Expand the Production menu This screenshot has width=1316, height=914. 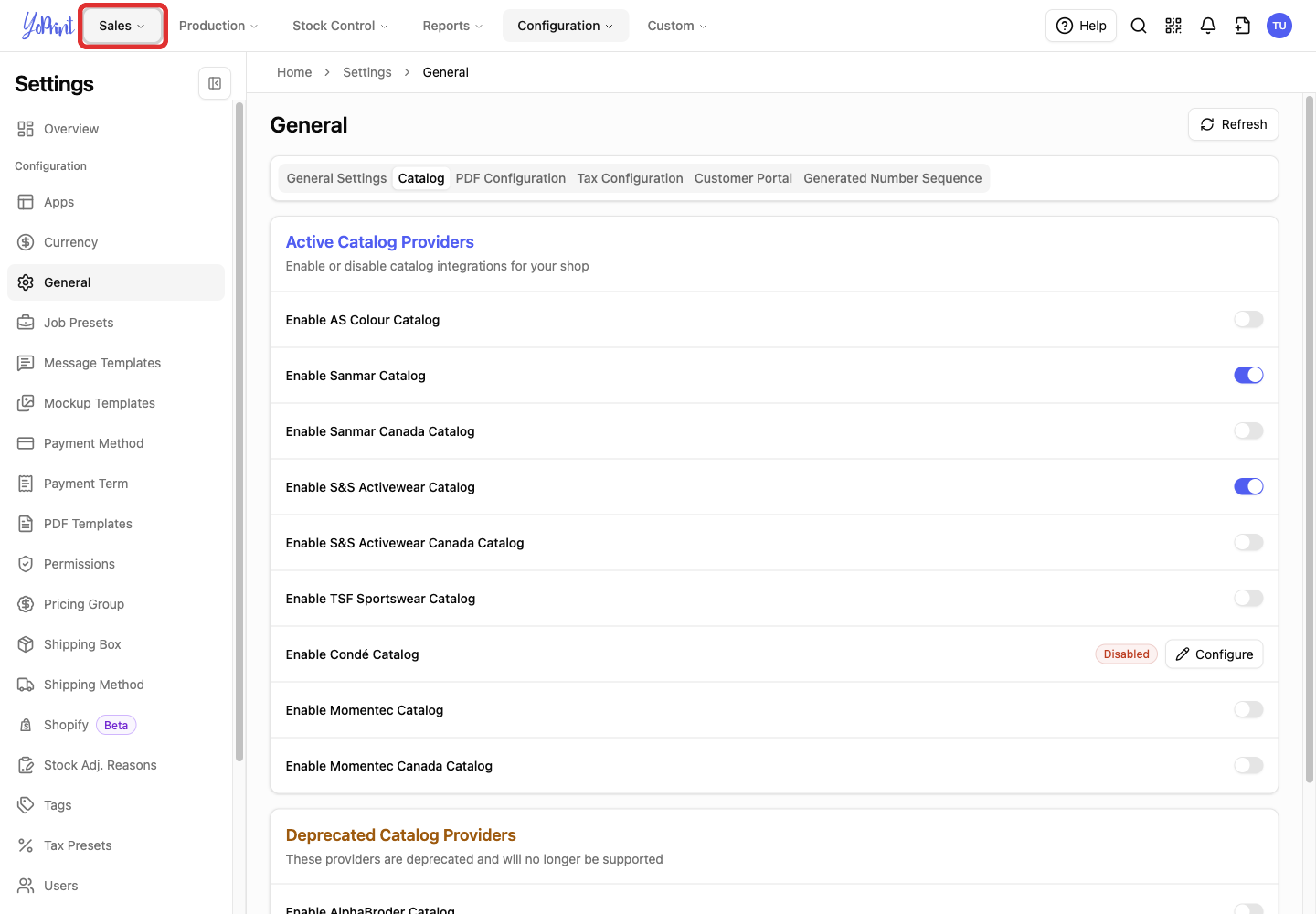pos(218,26)
